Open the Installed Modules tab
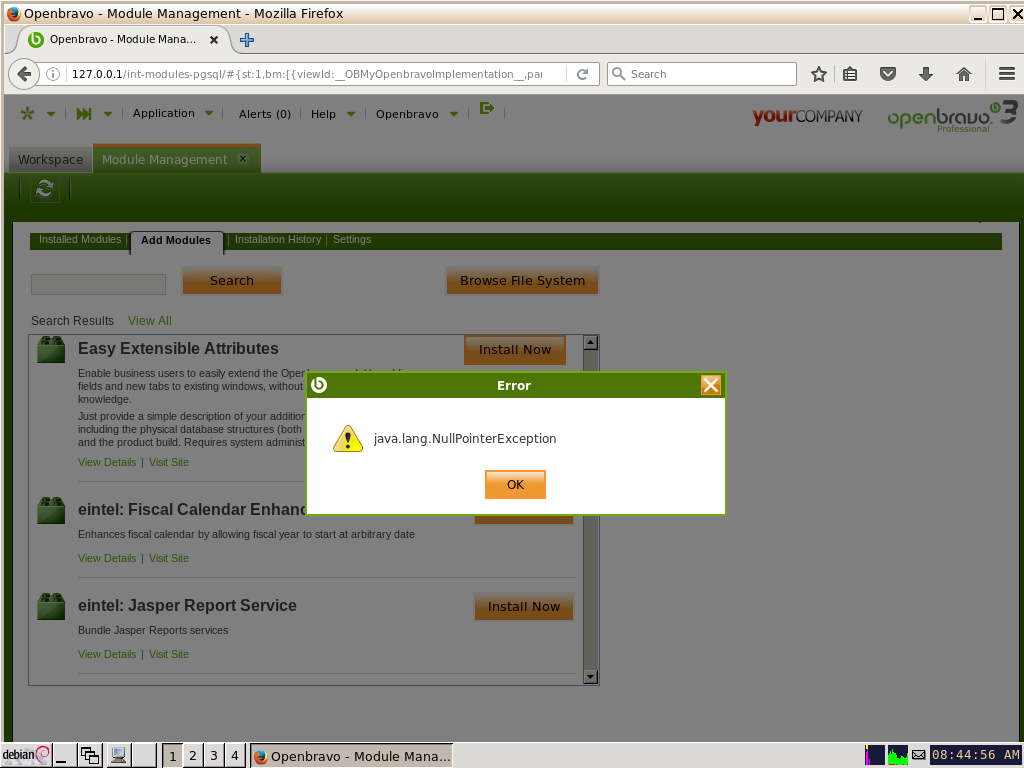 (80, 240)
